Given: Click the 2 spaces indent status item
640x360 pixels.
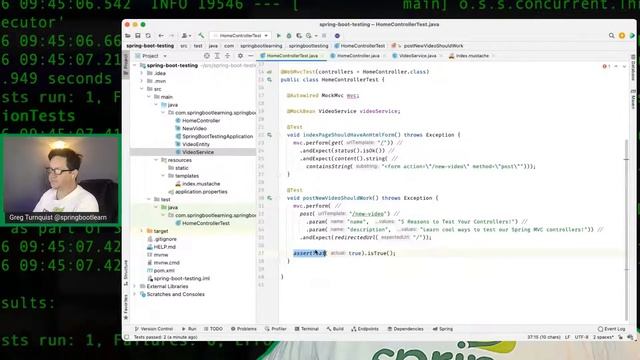Looking at the screenshot, I should [603, 338].
